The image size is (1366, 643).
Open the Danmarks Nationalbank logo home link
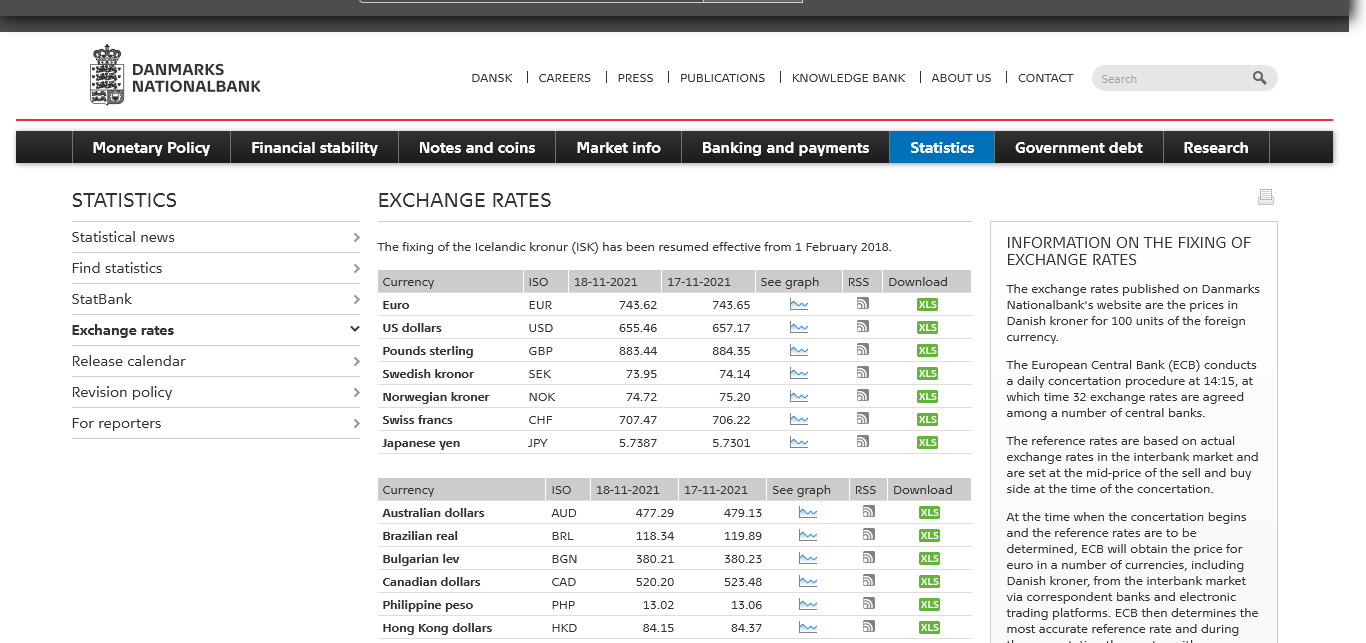[x=176, y=76]
